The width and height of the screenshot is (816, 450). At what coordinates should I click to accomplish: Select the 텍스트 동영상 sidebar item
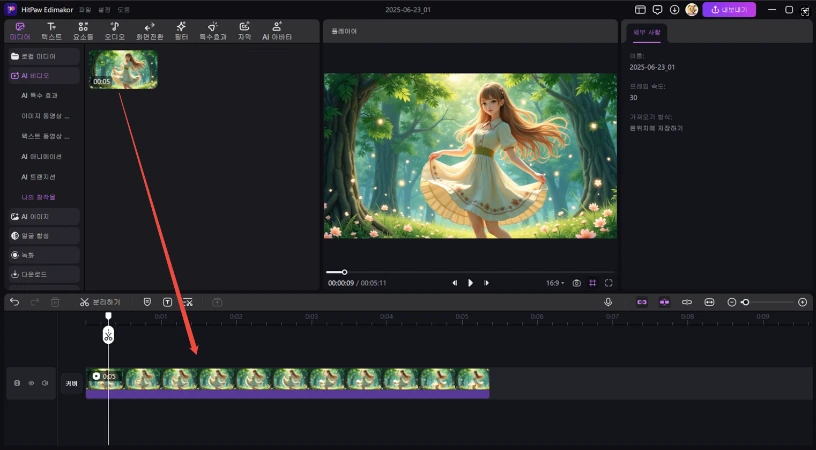point(45,136)
